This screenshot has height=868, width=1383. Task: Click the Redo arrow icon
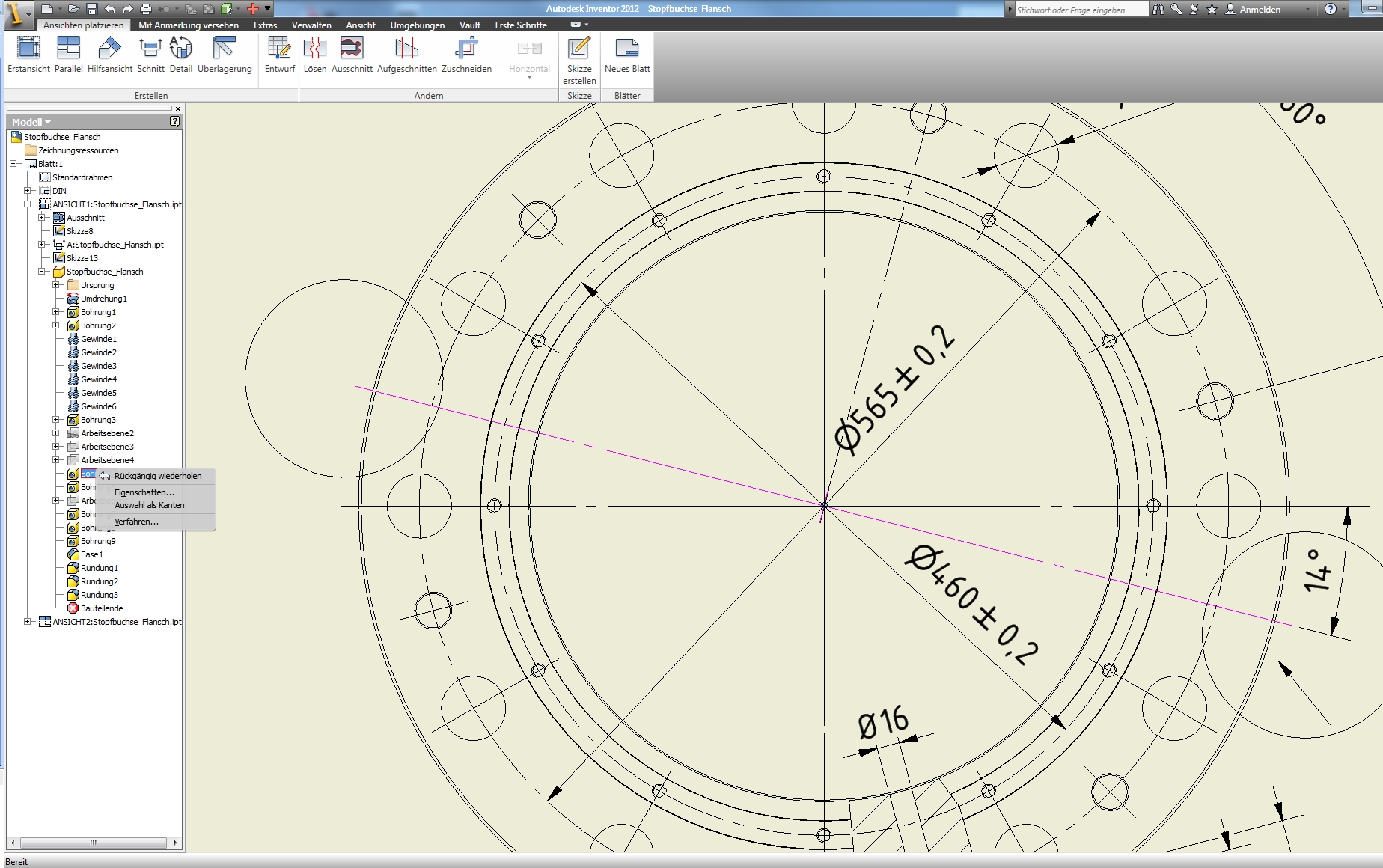pos(127,9)
